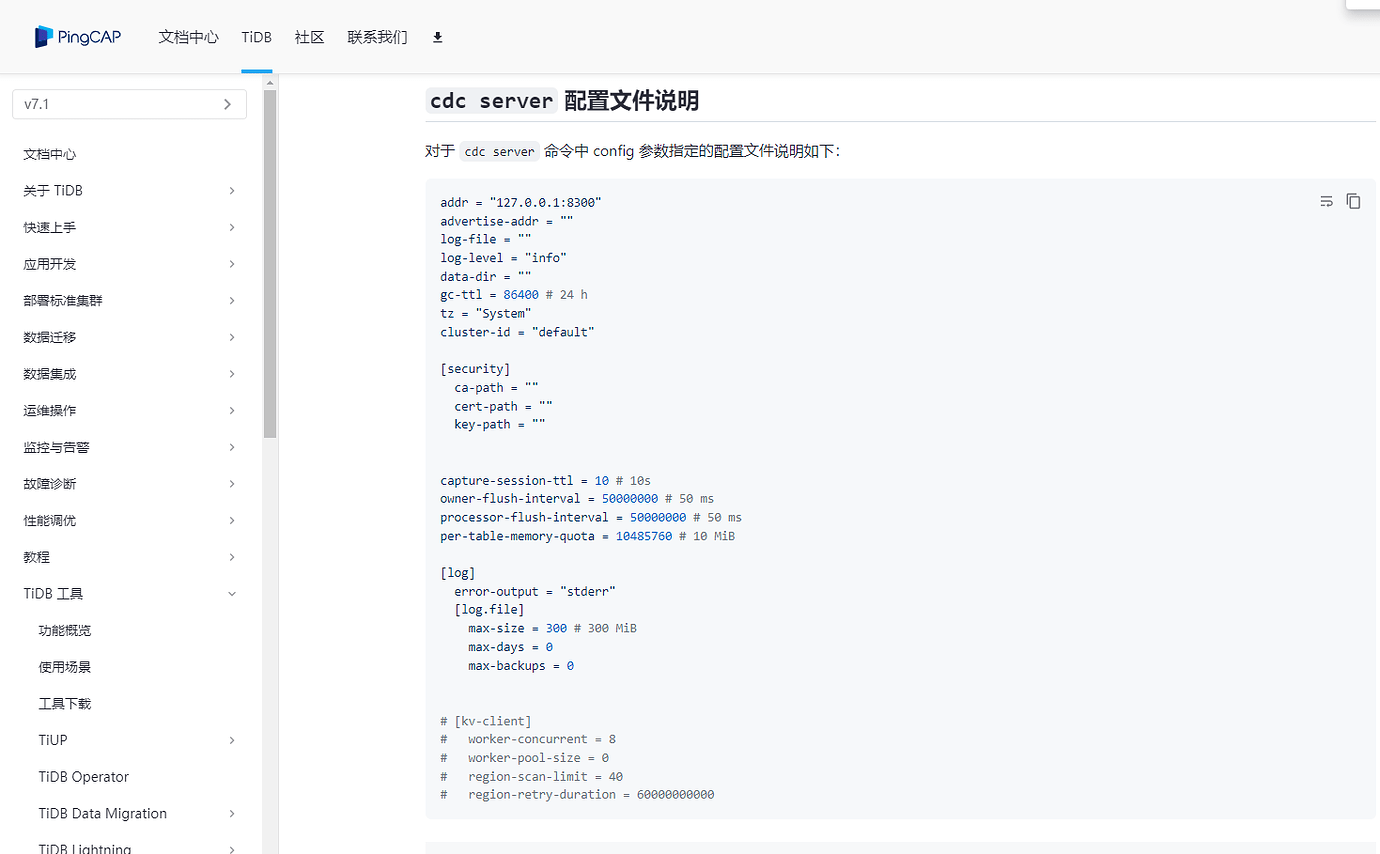Screen dimensions: 1380x854
Task: Go to the 工具下载 page
Action: point(65,704)
